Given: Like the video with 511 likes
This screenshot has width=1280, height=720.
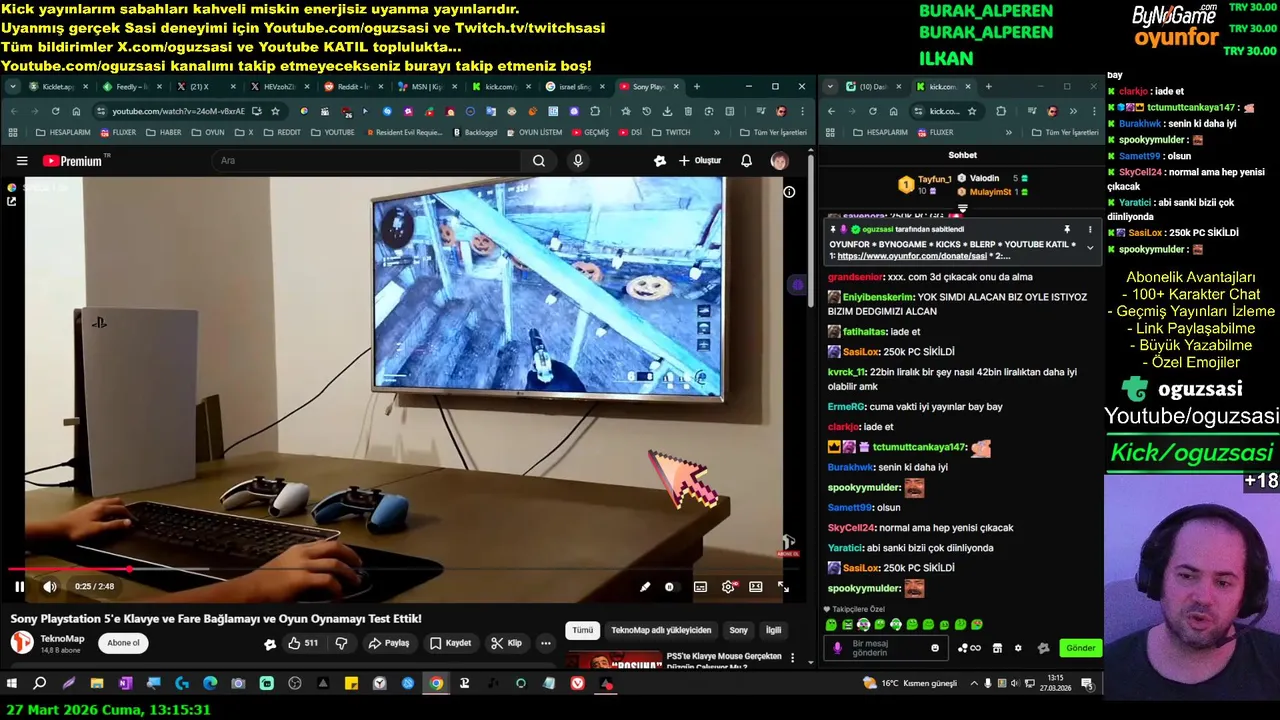Looking at the screenshot, I should (303, 643).
